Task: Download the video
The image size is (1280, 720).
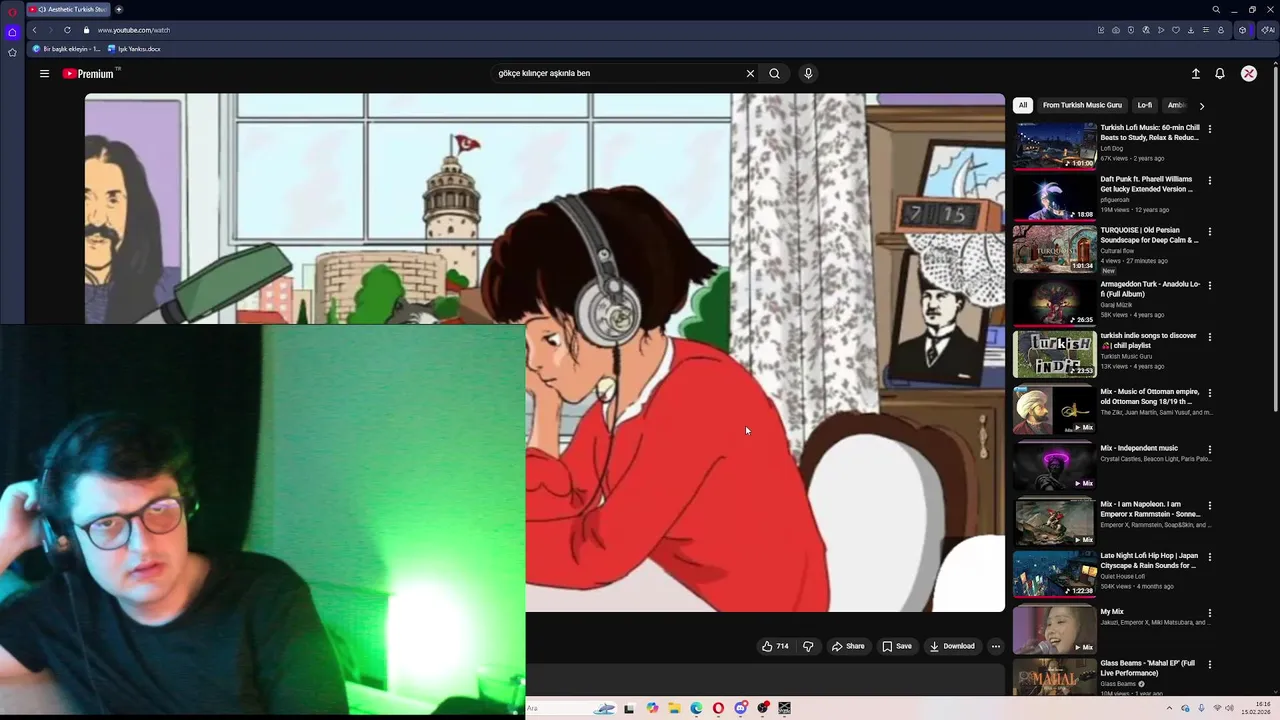Action: pos(952,646)
